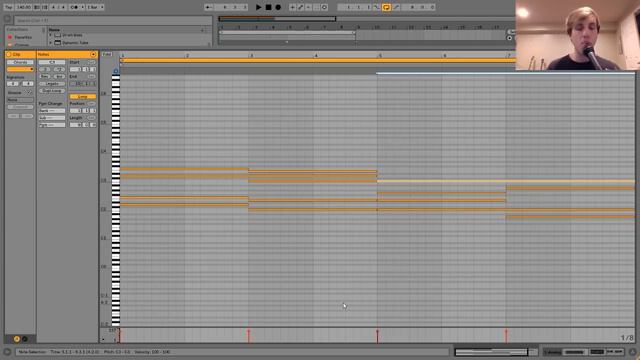Select the highlighted long note starting at bar 5
This screenshot has height=360, width=640.
[x=506, y=181]
